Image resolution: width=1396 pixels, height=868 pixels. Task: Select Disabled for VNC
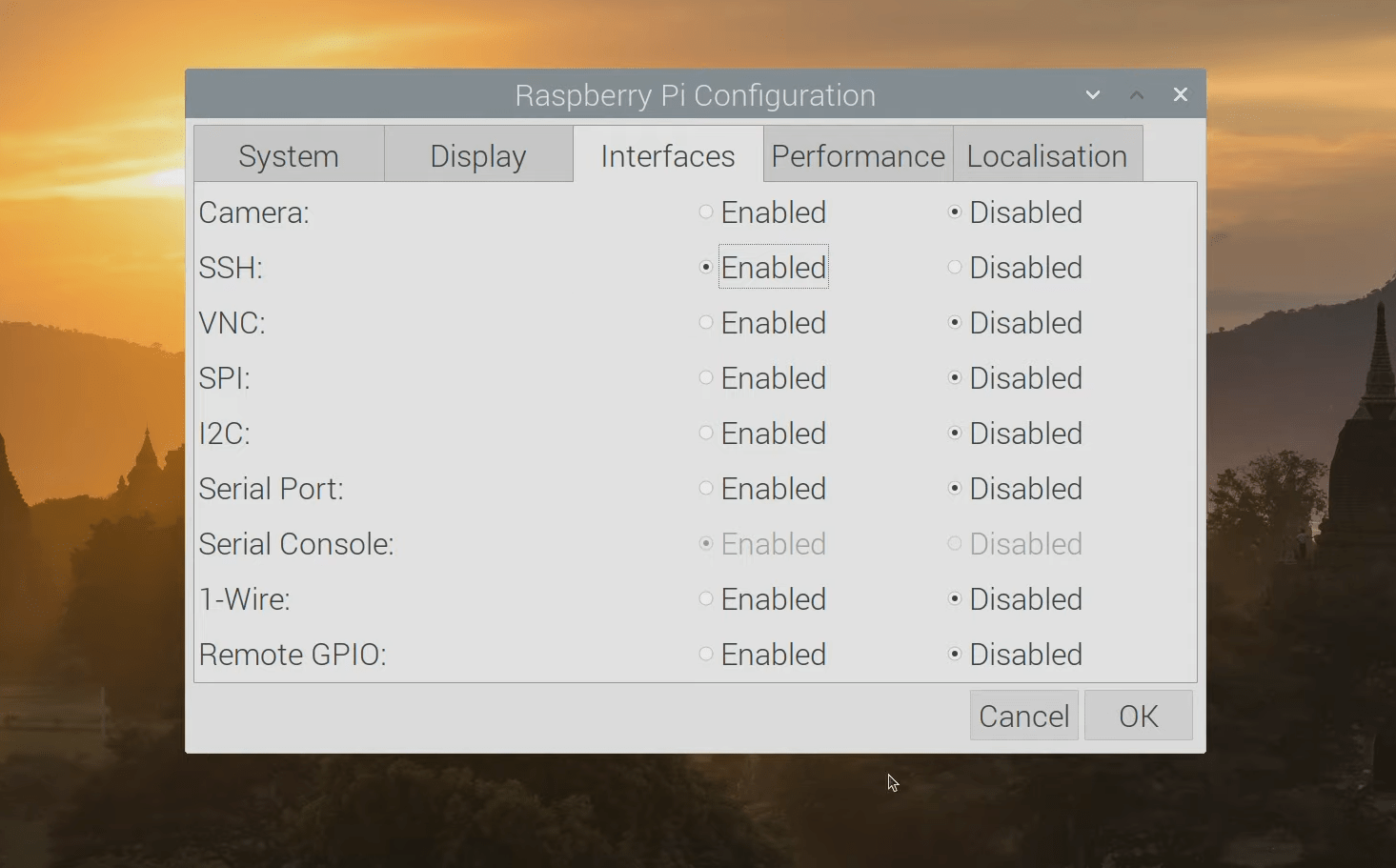click(1015, 323)
